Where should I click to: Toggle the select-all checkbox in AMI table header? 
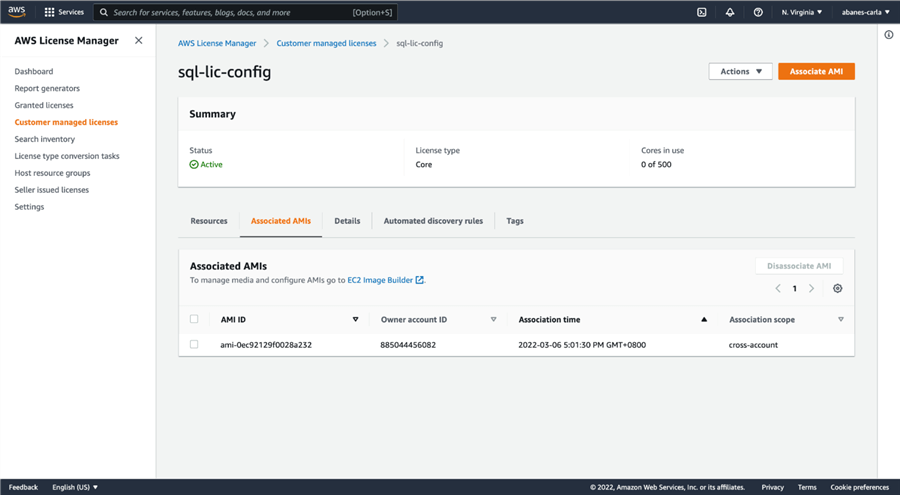[194, 319]
